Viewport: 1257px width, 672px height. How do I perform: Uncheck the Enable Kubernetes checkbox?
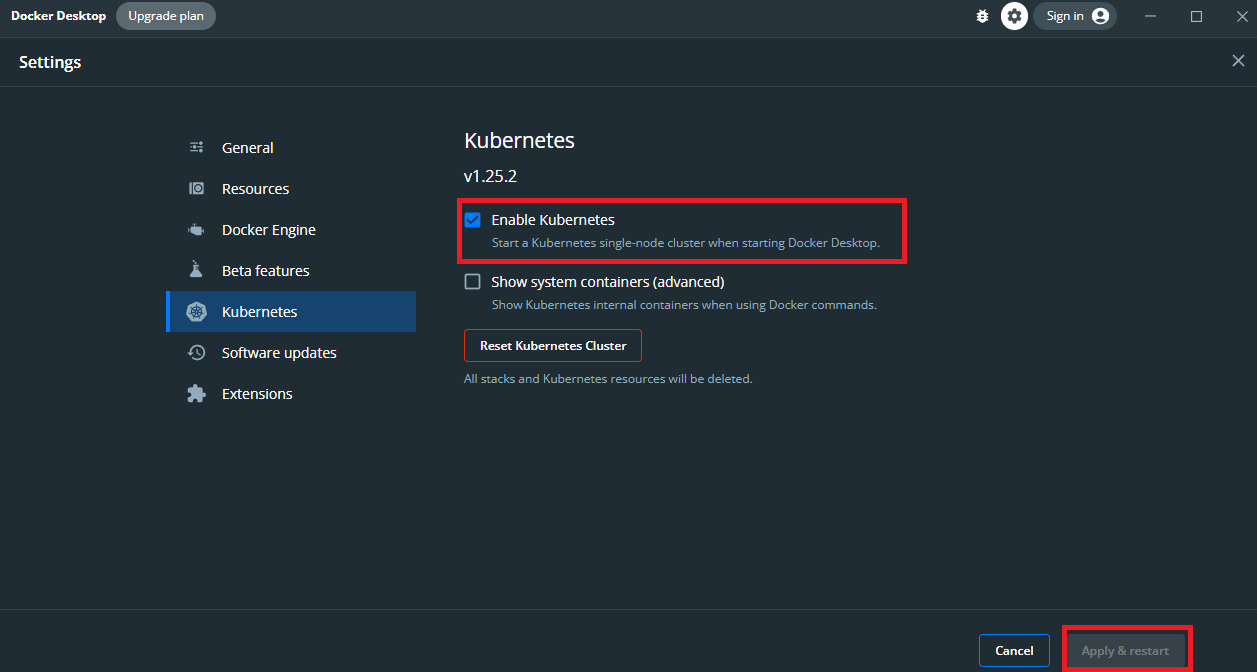tap(473, 220)
